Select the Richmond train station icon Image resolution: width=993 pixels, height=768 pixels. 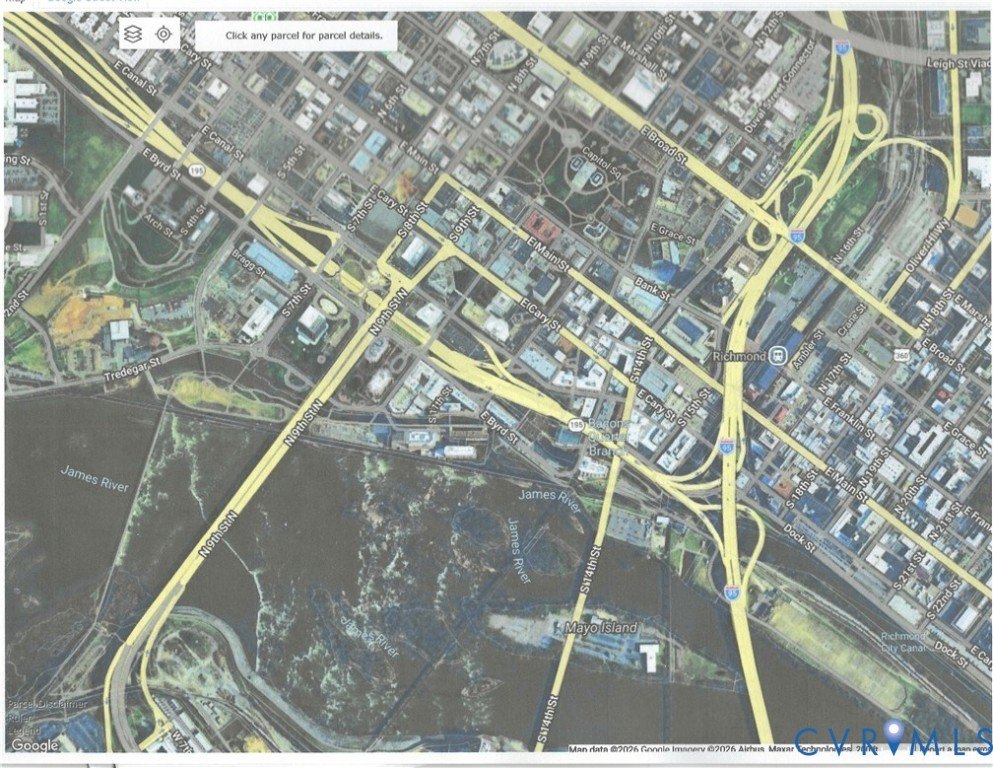780,356
